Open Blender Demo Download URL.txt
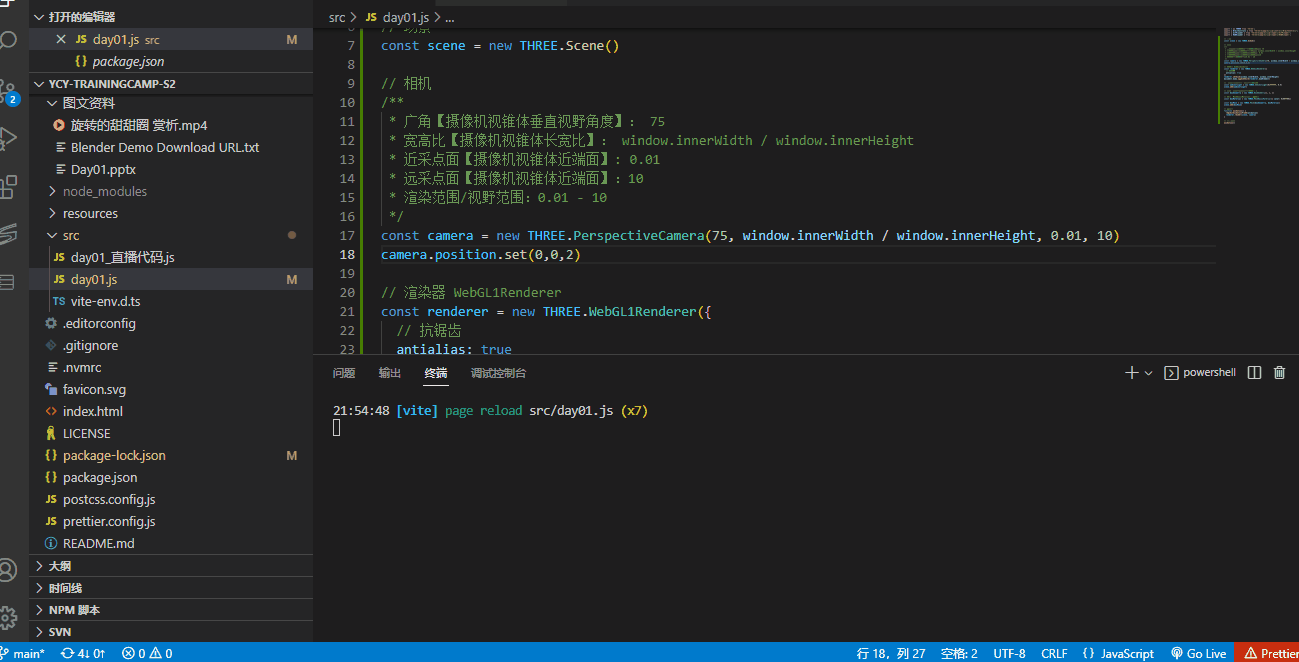 click(x=171, y=147)
